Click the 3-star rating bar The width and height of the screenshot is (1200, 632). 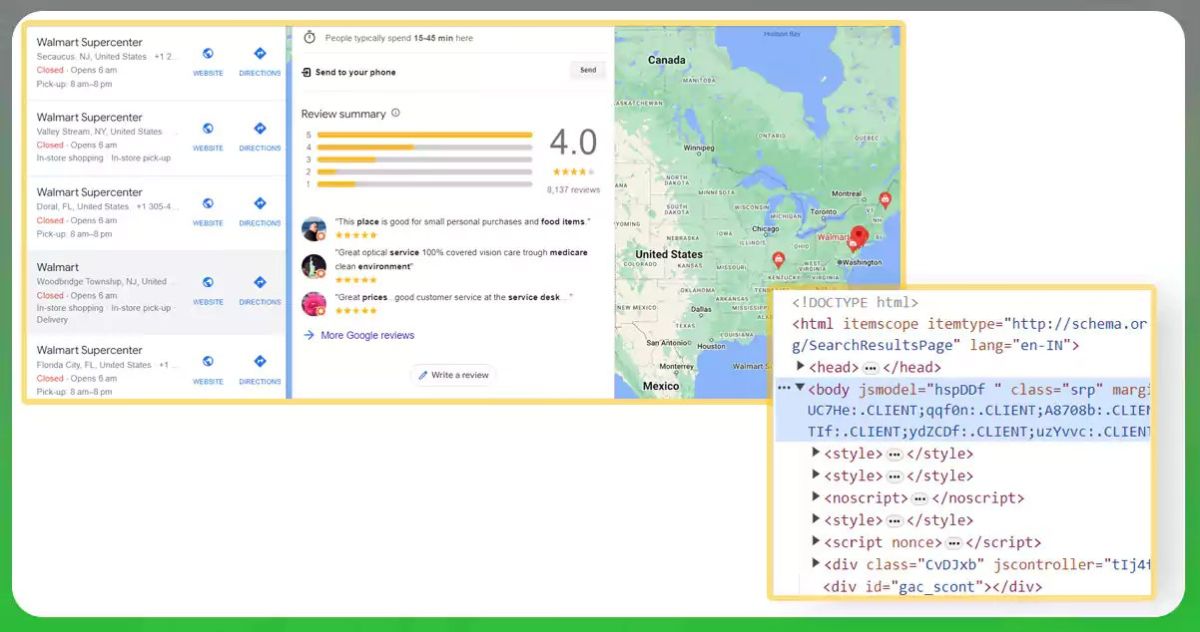coord(426,159)
